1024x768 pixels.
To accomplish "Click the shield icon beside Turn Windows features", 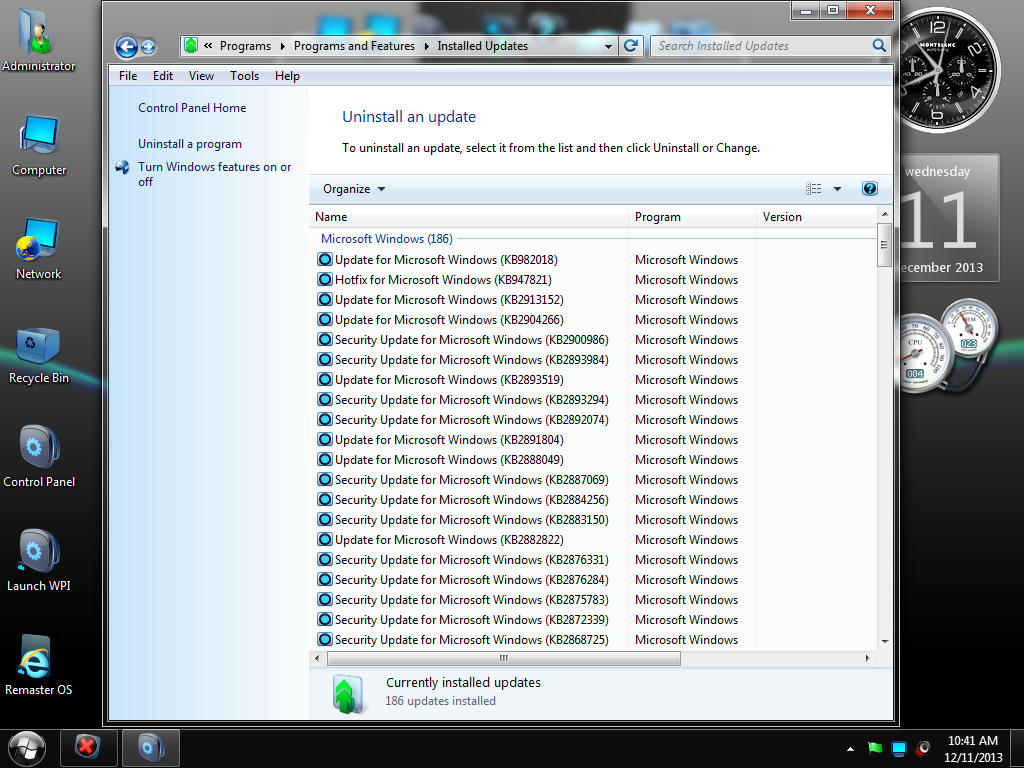I will (x=122, y=167).
